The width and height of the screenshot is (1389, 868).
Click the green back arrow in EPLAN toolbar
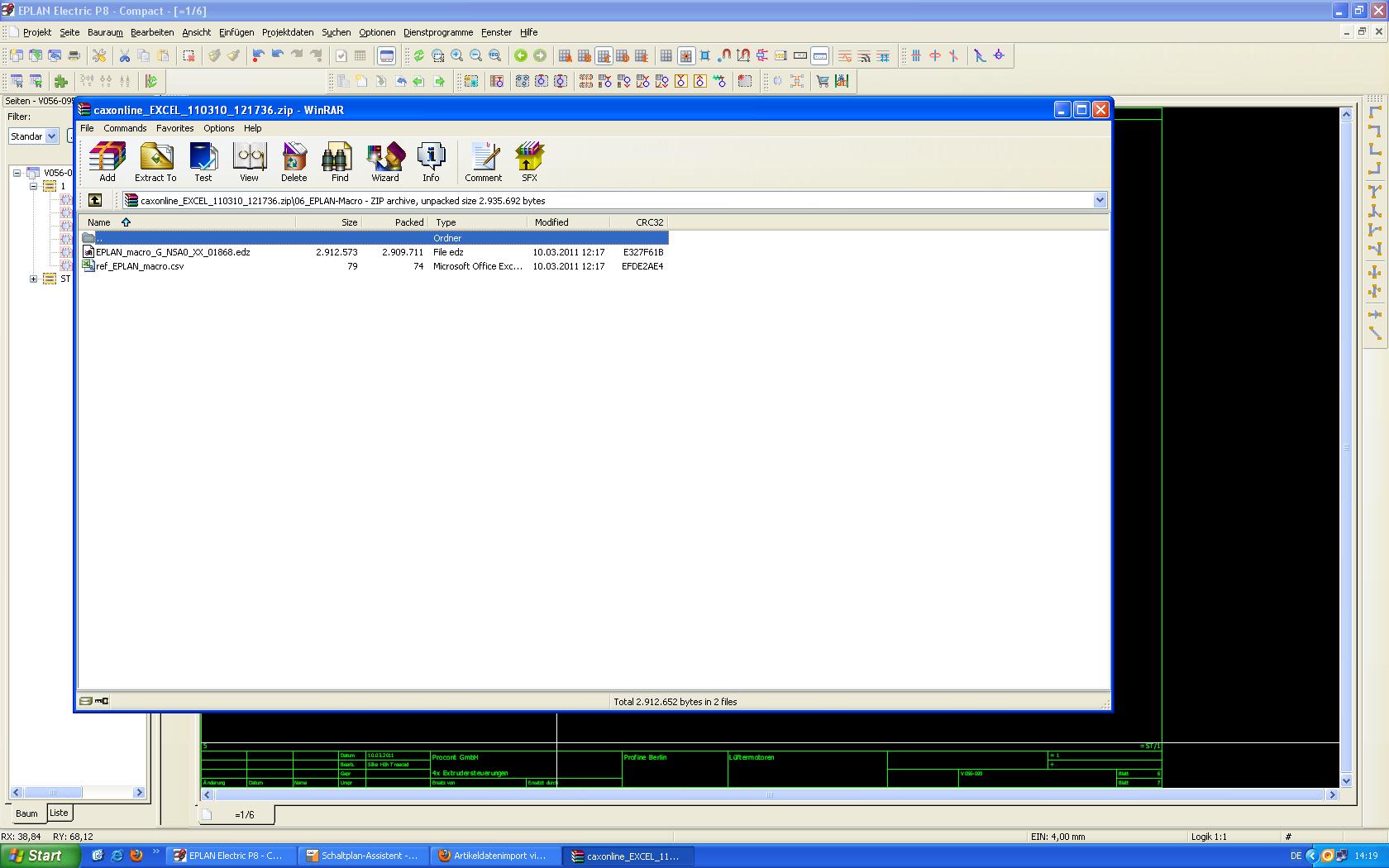pos(521,55)
